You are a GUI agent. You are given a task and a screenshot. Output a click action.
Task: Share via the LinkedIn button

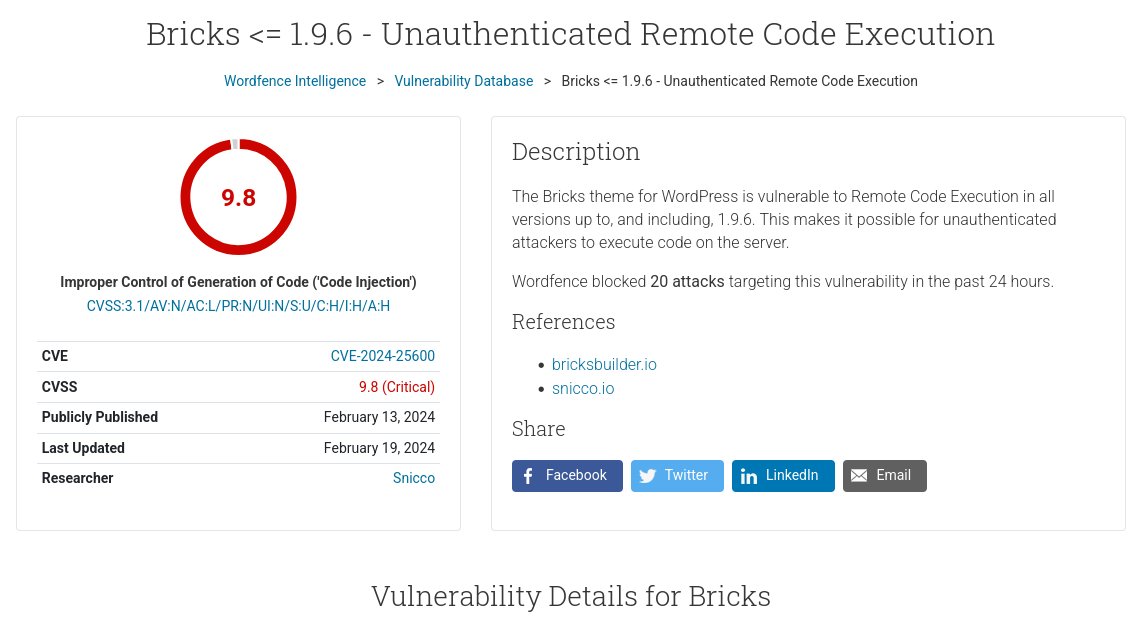[x=783, y=476]
